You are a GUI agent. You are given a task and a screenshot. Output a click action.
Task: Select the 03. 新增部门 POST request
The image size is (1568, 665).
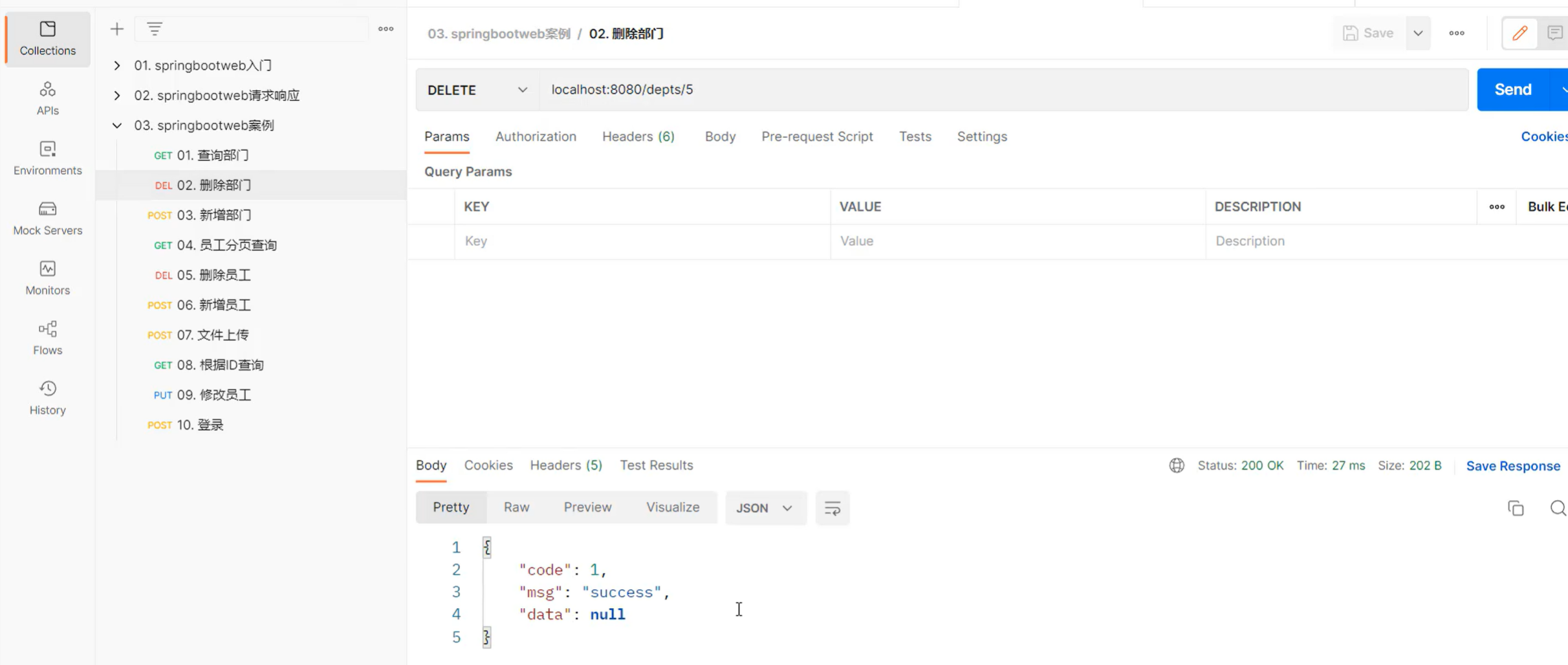(251, 215)
